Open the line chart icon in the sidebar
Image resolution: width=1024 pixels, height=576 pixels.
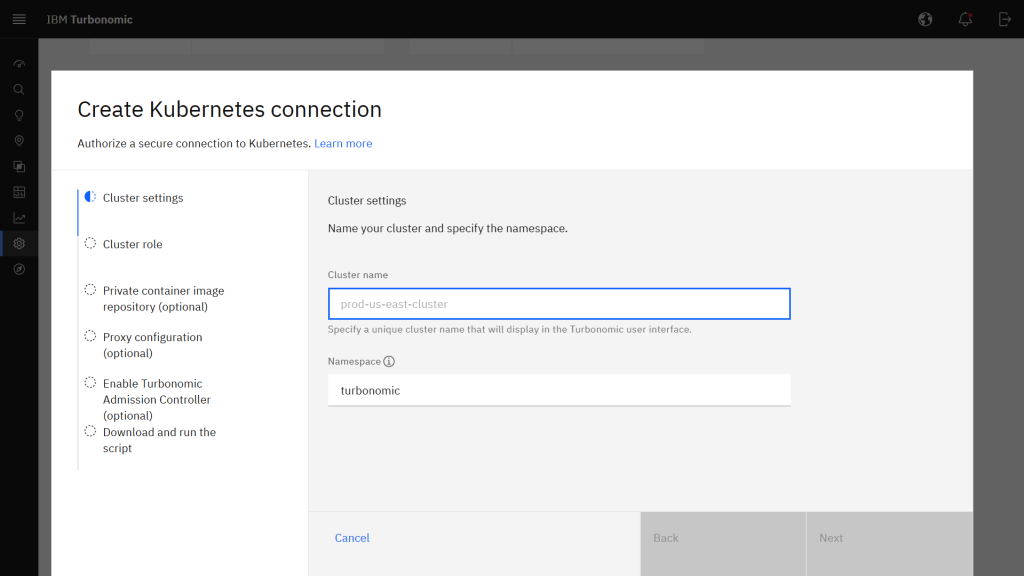[x=19, y=217]
